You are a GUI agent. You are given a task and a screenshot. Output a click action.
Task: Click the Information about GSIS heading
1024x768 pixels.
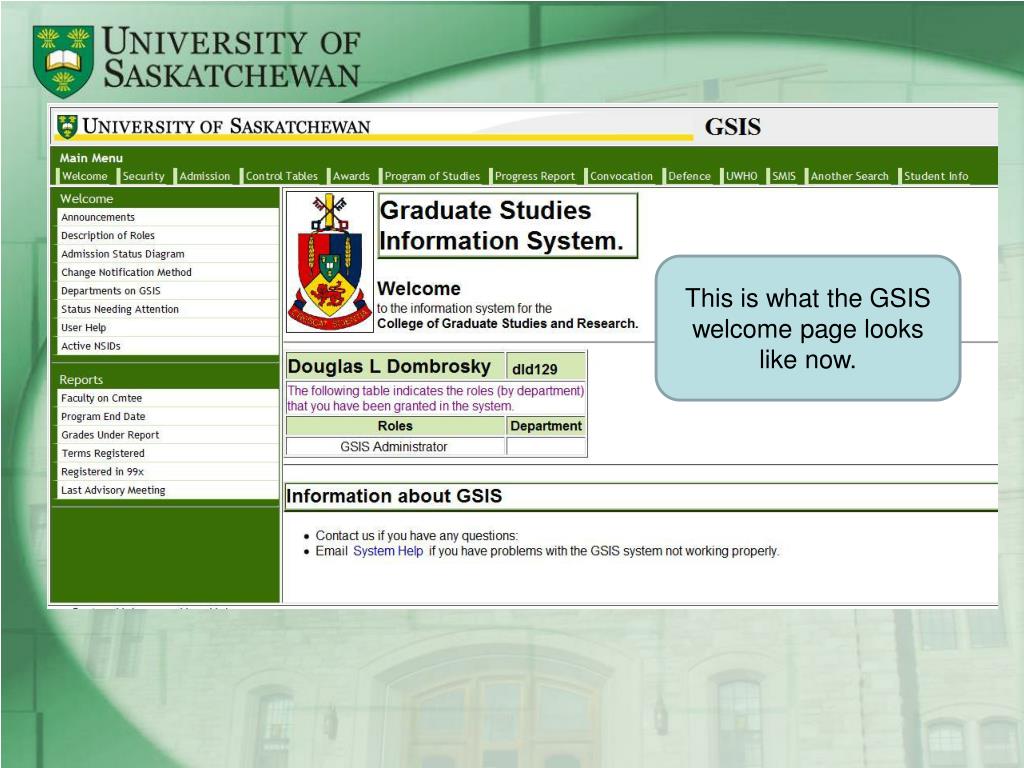tap(394, 496)
